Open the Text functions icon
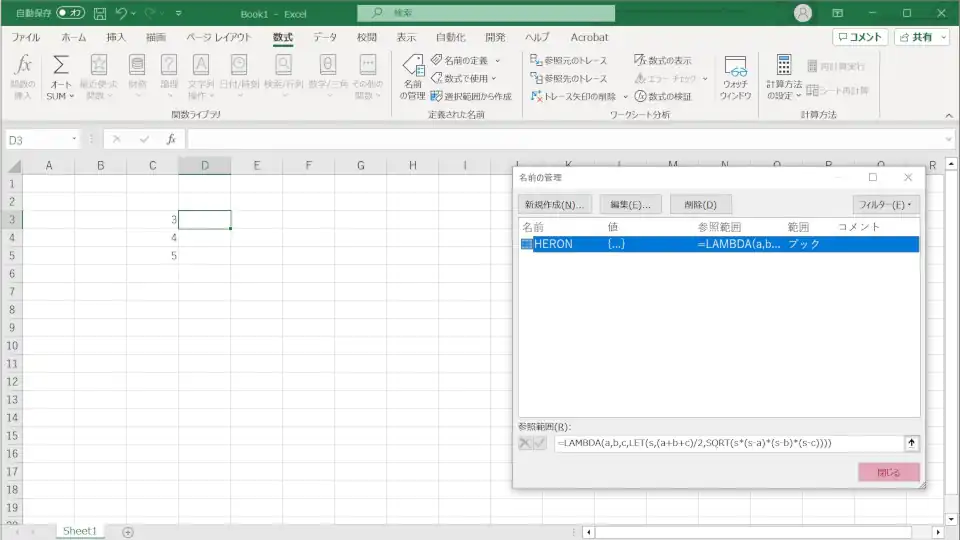The height and width of the screenshot is (540, 960). click(x=201, y=65)
